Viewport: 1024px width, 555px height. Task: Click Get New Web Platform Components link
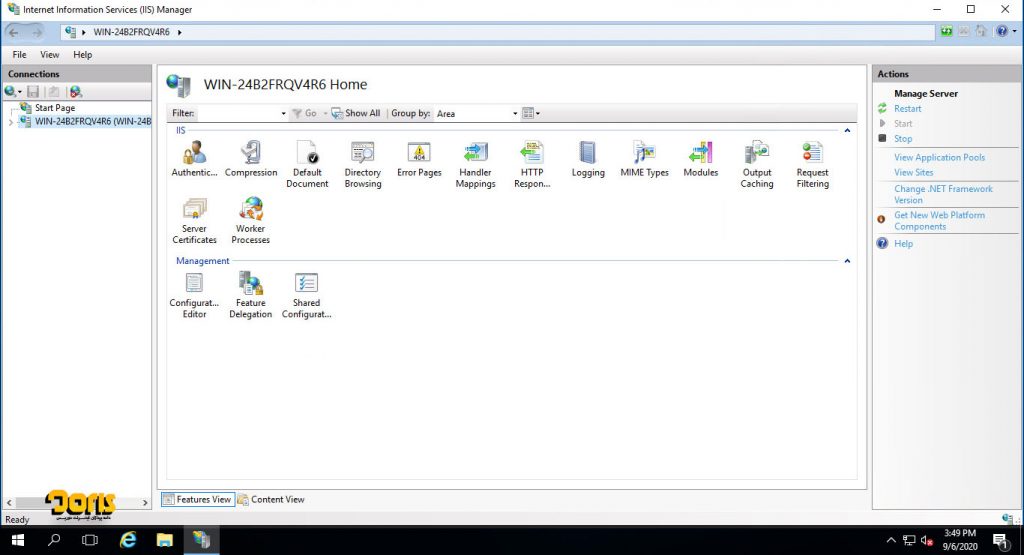(x=939, y=221)
